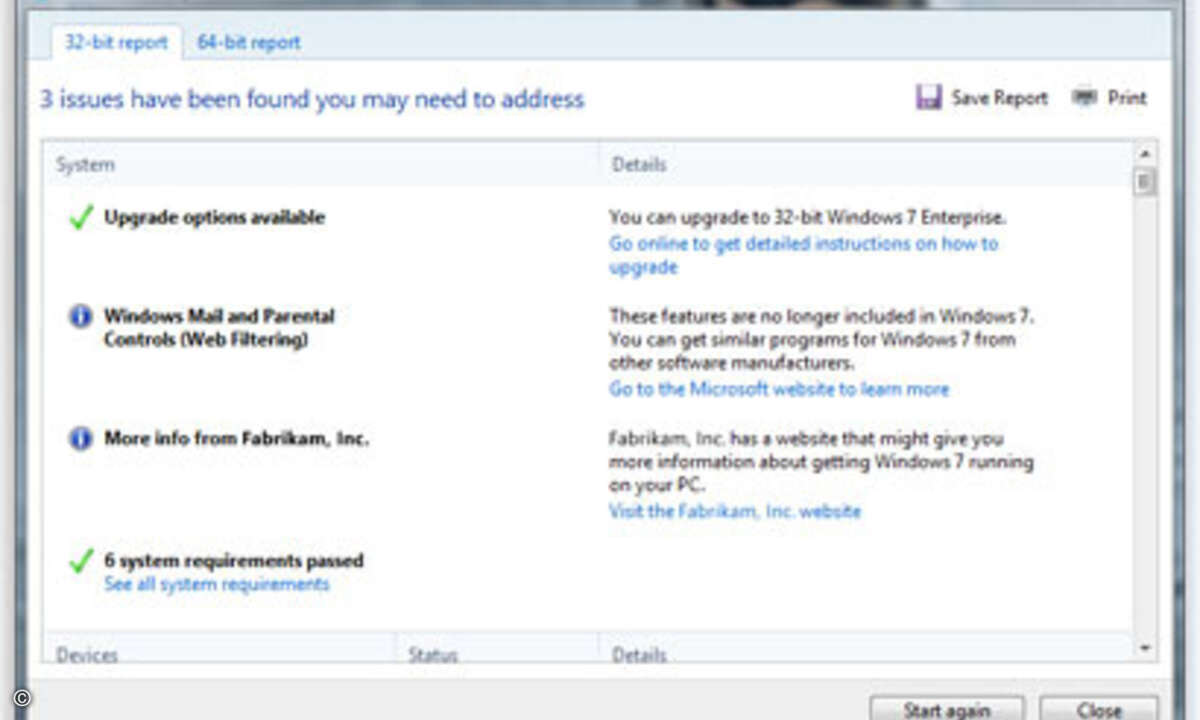Screen dimensions: 1200x720
Task: Open See all system requirements link
Action: pyautogui.click(x=217, y=584)
